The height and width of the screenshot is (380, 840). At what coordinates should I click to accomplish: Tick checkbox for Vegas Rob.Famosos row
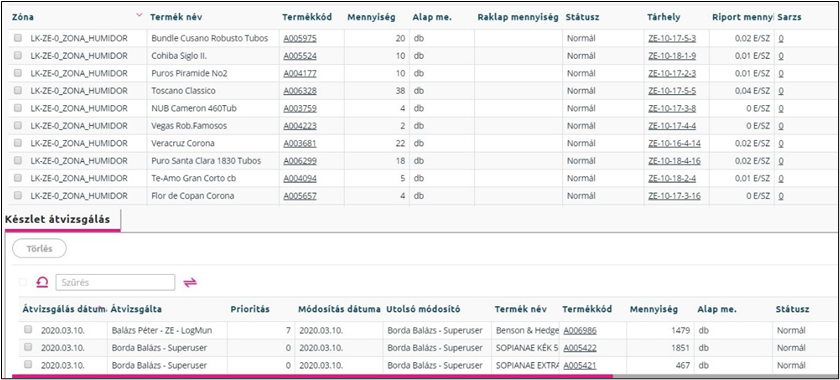18,126
